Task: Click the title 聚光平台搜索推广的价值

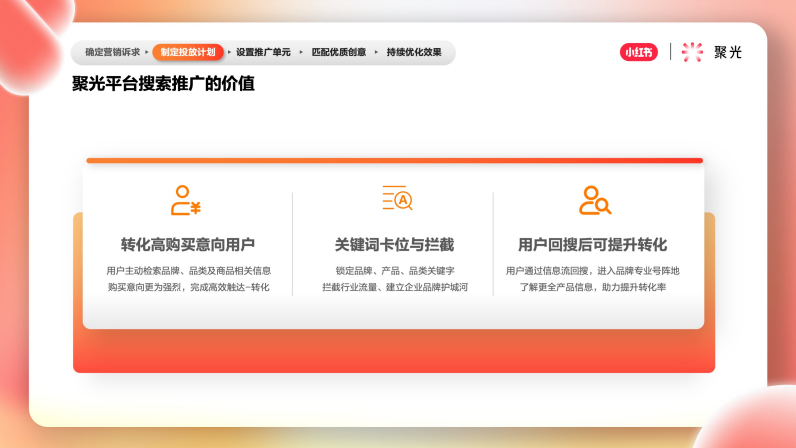Action: (163, 84)
